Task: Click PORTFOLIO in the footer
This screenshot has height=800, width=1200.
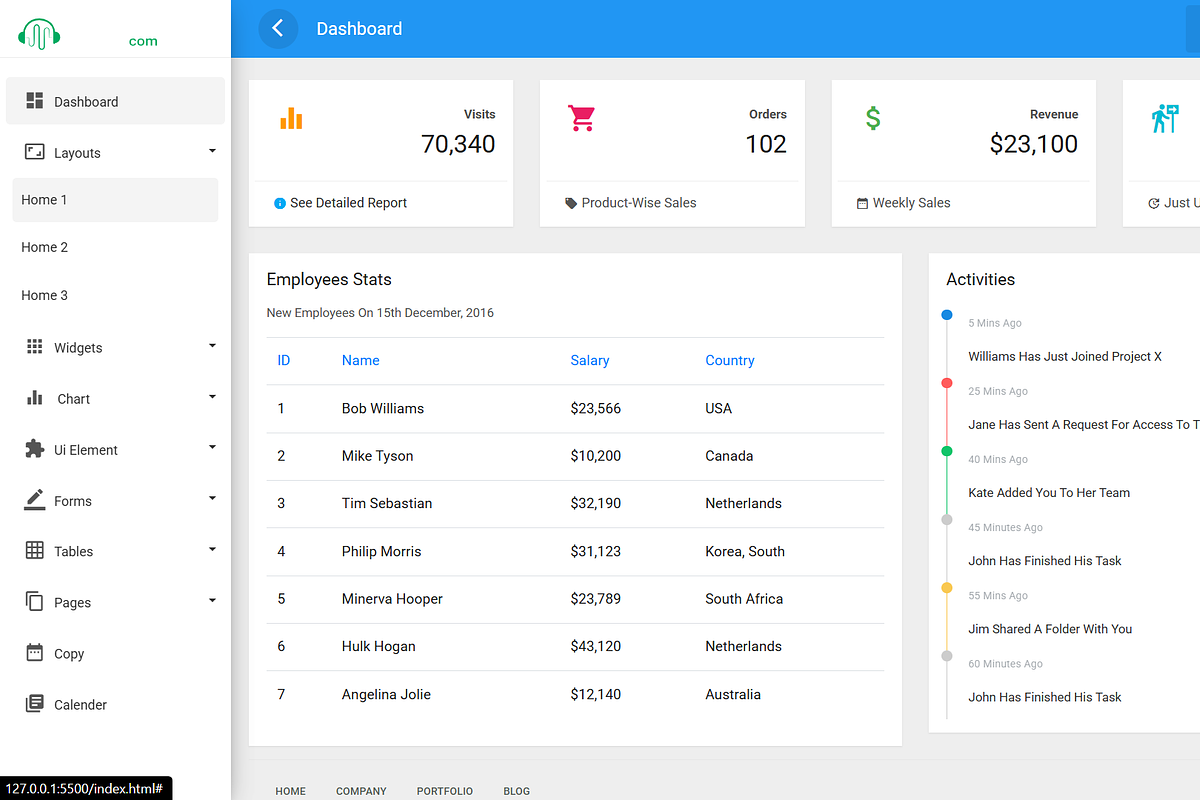Action: 445,791
